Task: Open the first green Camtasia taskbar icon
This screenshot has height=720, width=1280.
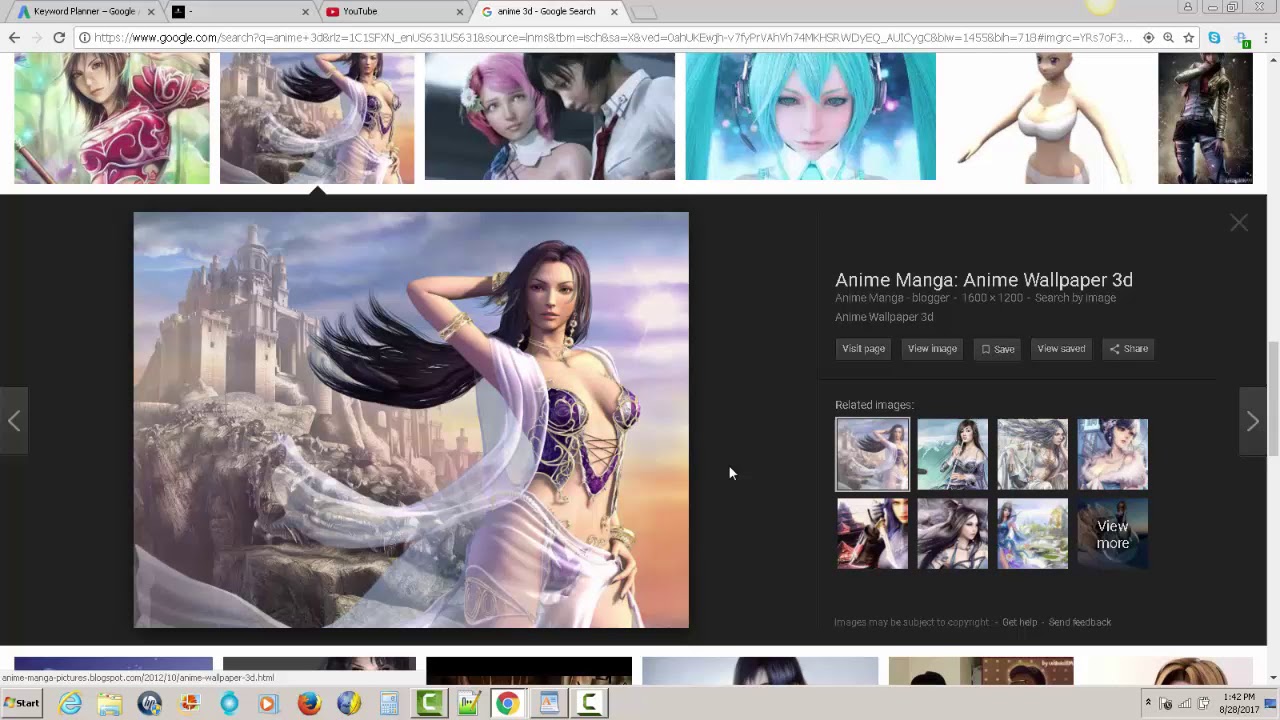Action: [429, 703]
